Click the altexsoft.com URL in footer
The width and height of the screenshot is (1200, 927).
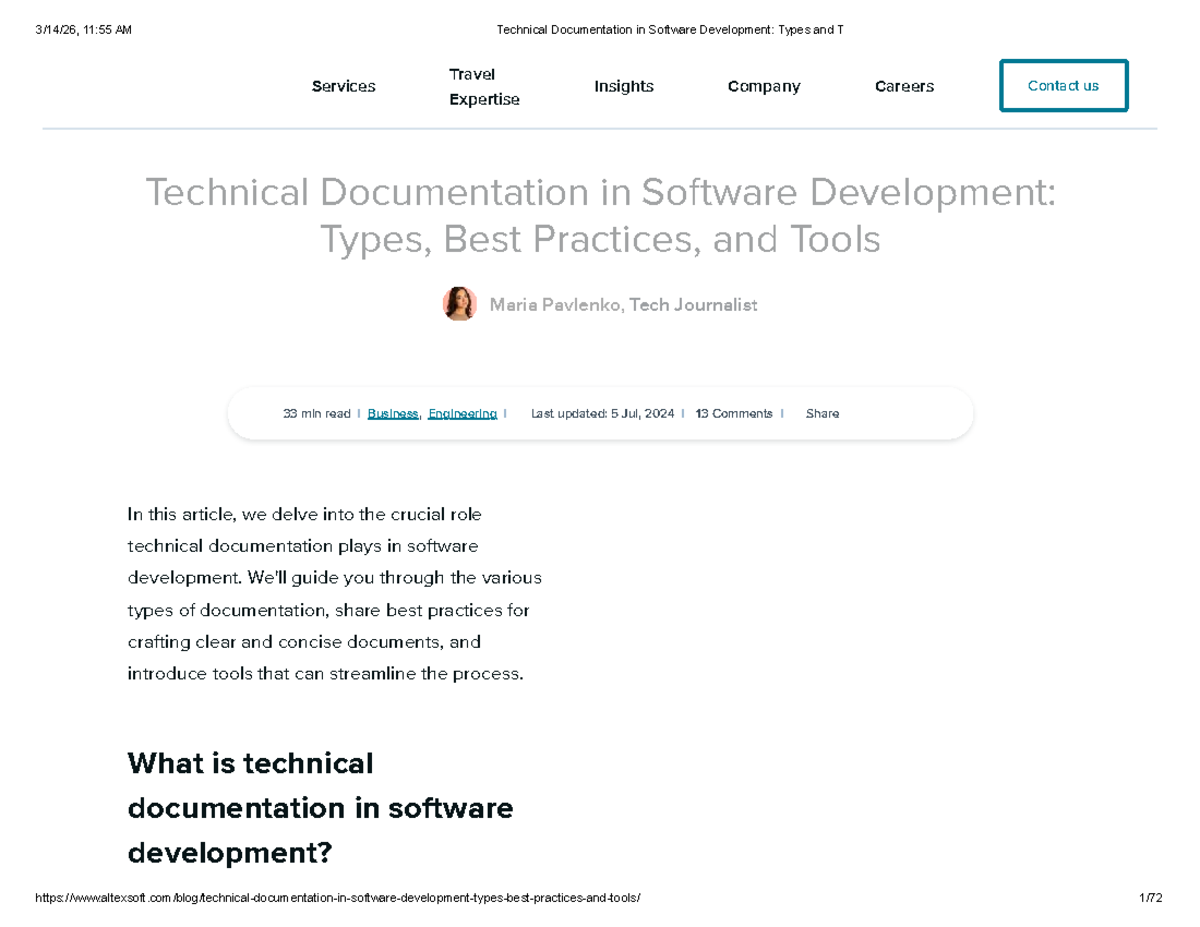[337, 898]
